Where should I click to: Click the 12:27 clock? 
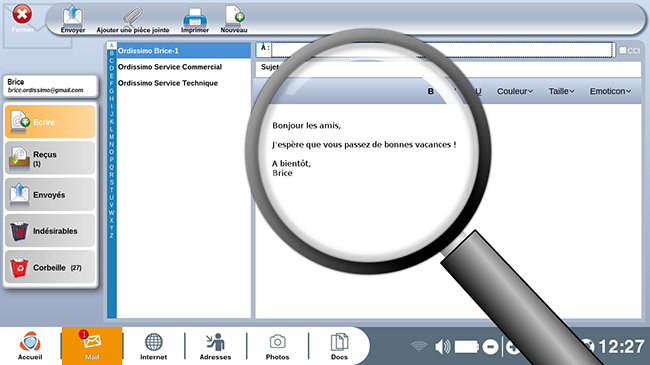click(621, 347)
